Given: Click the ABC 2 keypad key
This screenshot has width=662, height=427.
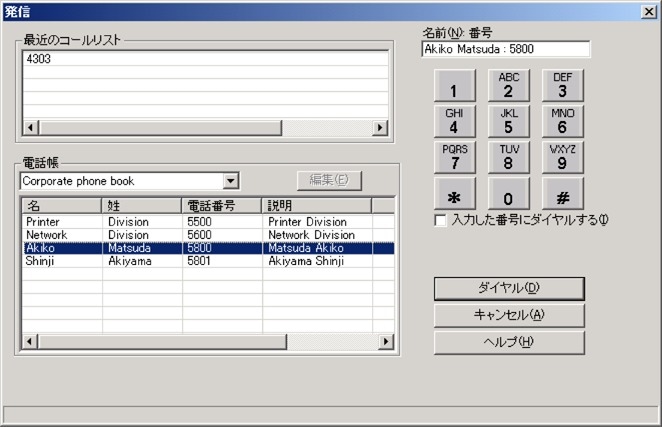Looking at the screenshot, I should tap(508, 85).
